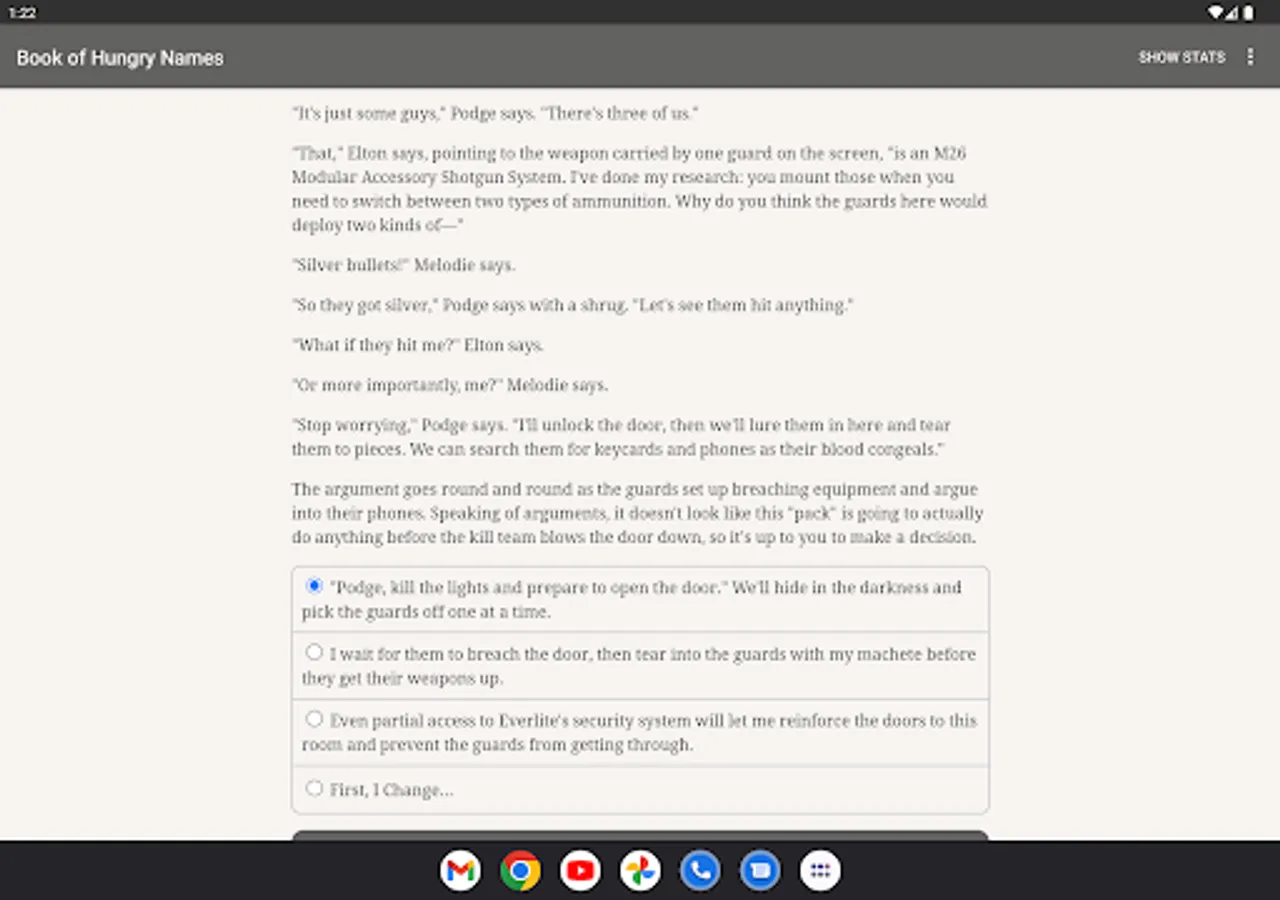Start the Phone app

click(x=700, y=870)
